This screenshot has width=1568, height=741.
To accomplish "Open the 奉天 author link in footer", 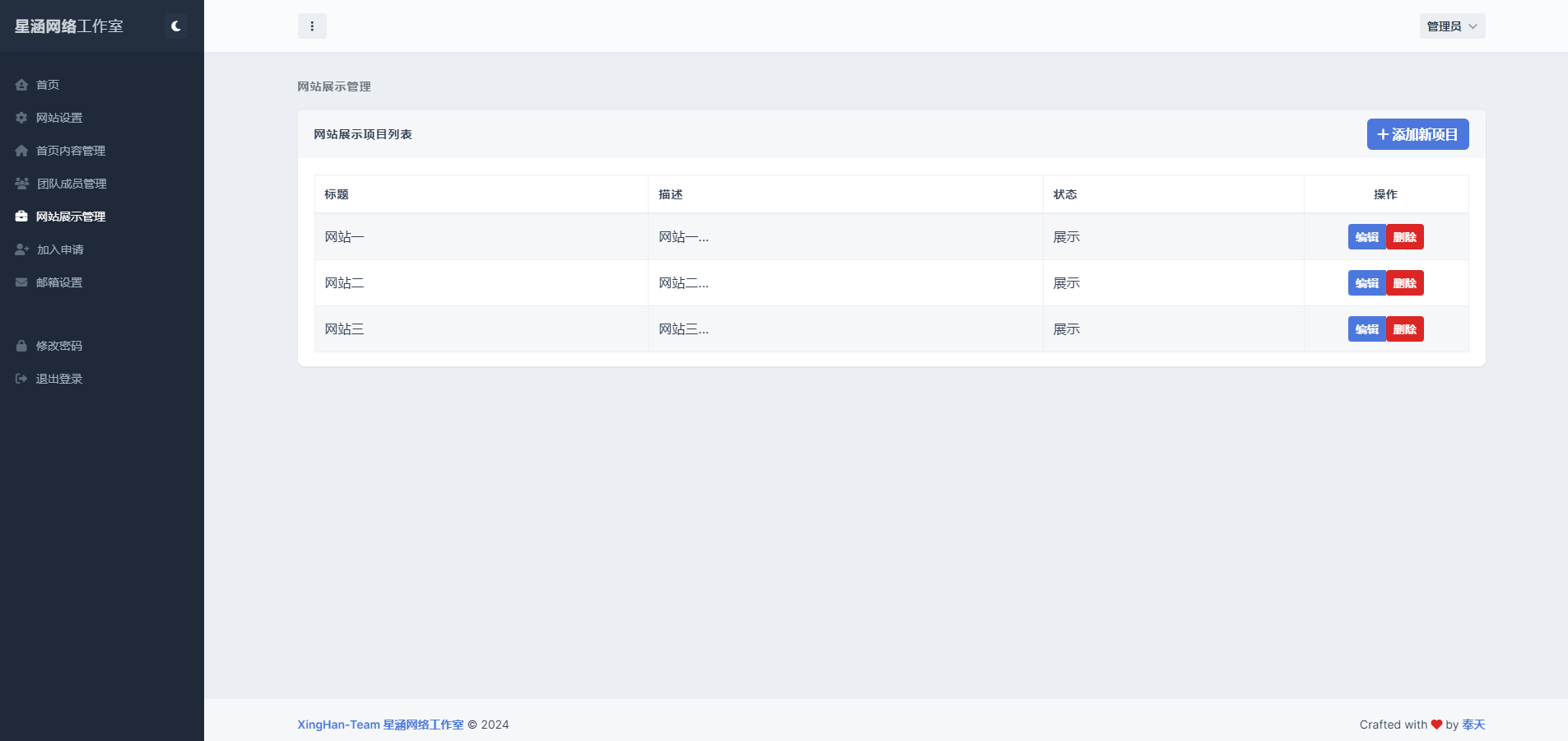I will pos(1473,725).
